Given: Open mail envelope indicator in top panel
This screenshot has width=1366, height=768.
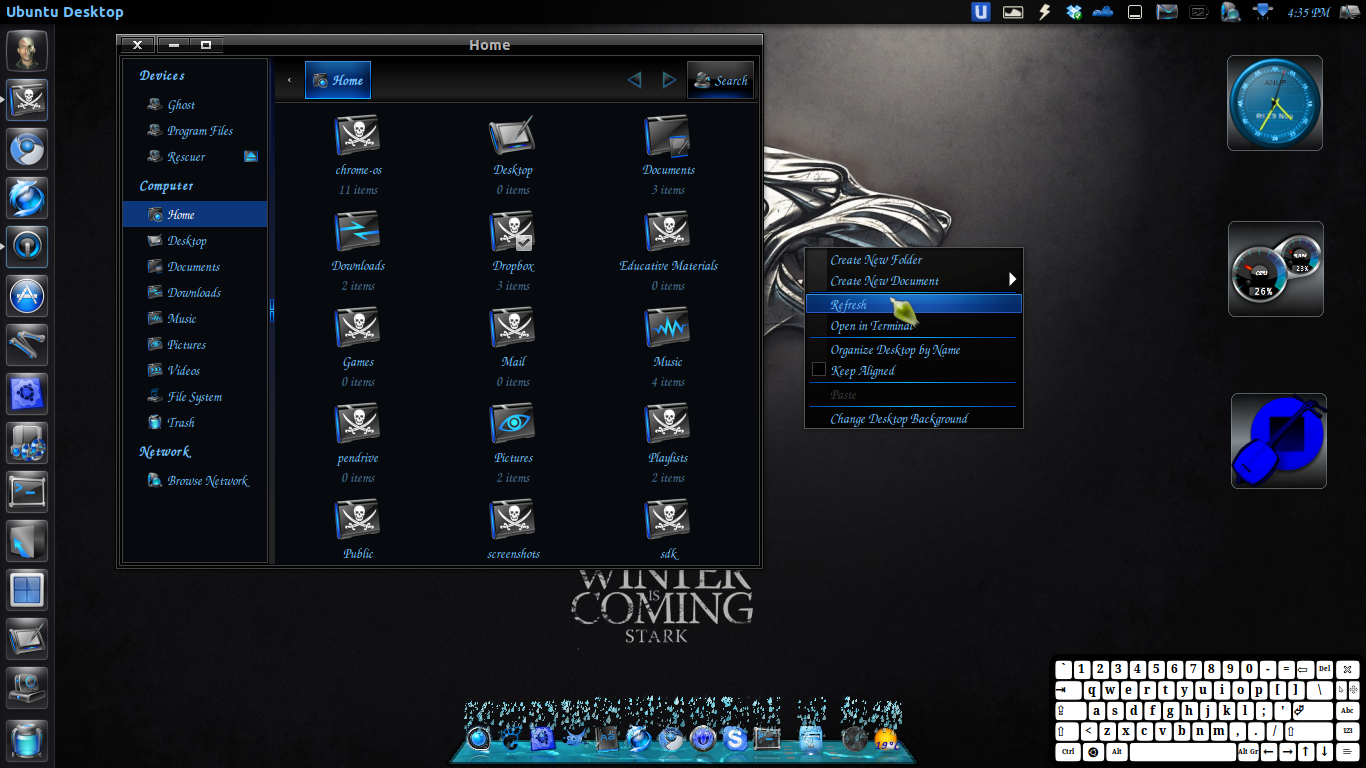Looking at the screenshot, I should click(1167, 12).
